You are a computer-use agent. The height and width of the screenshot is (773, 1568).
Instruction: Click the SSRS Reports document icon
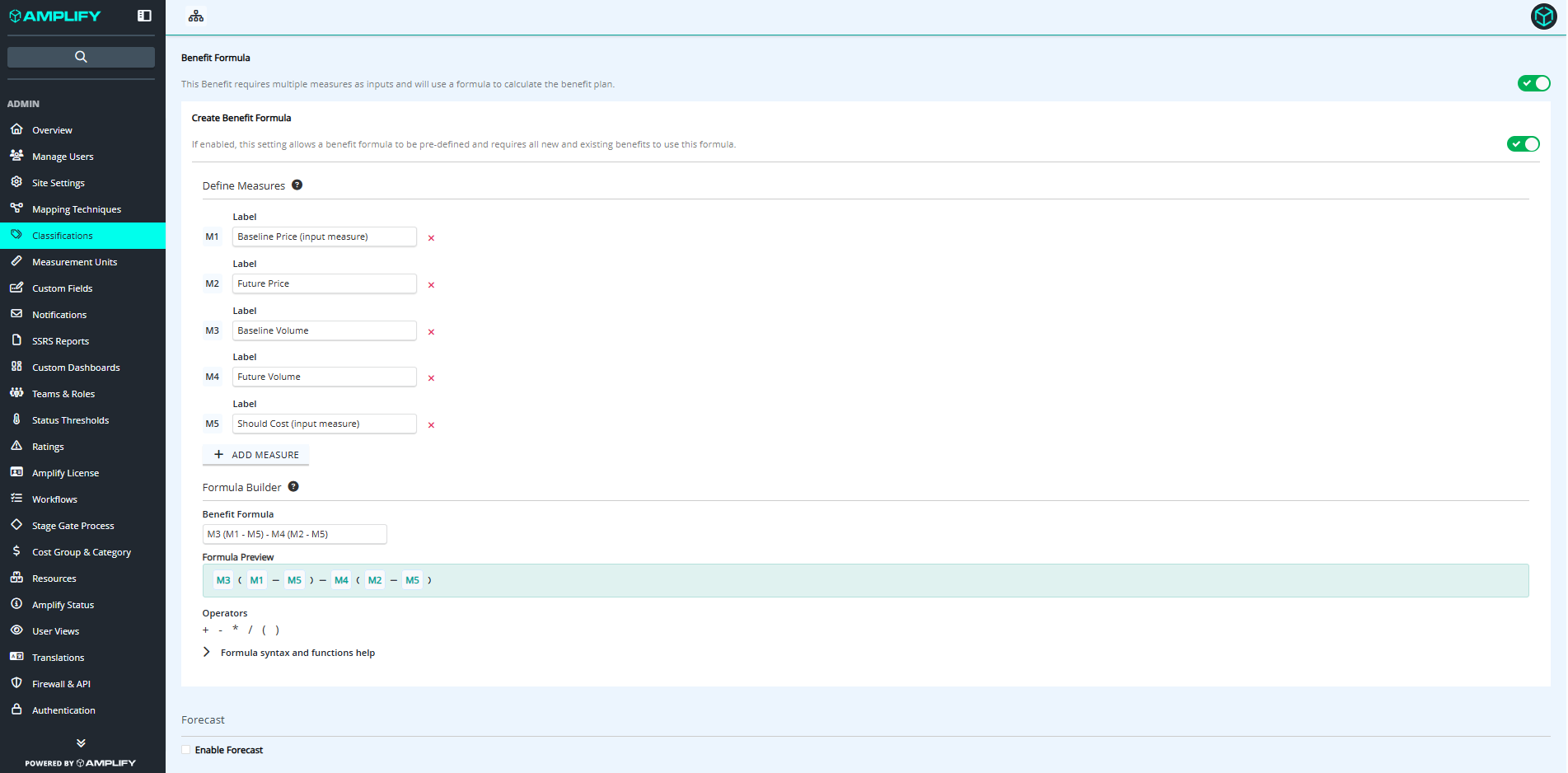click(16, 340)
